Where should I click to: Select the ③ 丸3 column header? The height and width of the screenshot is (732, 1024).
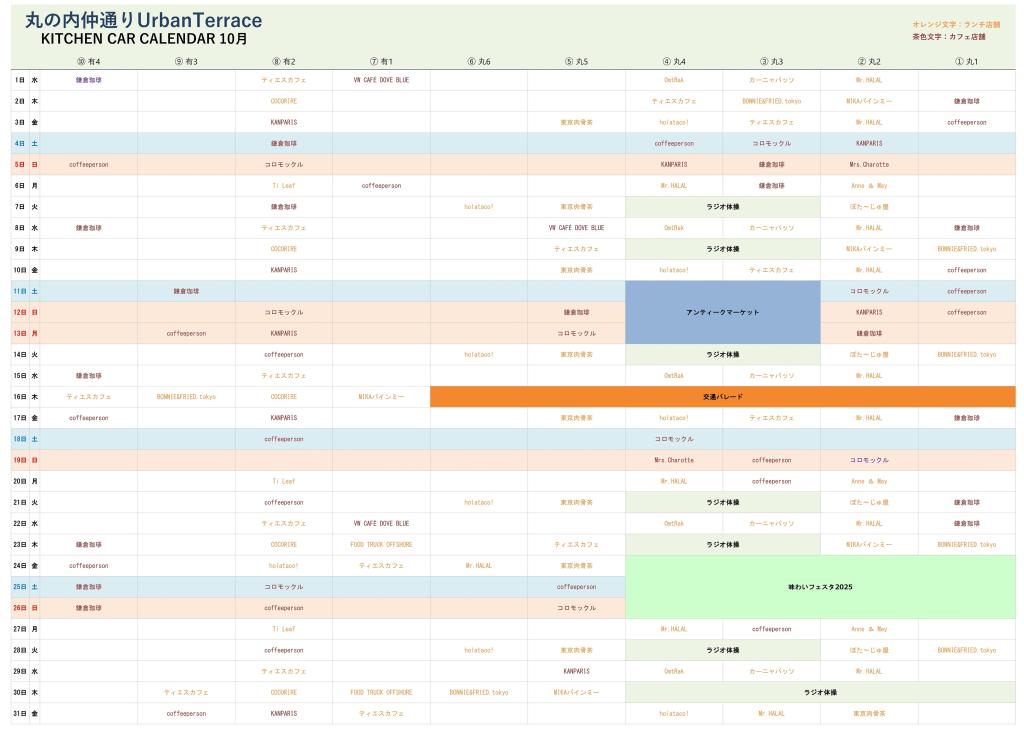(x=771, y=61)
